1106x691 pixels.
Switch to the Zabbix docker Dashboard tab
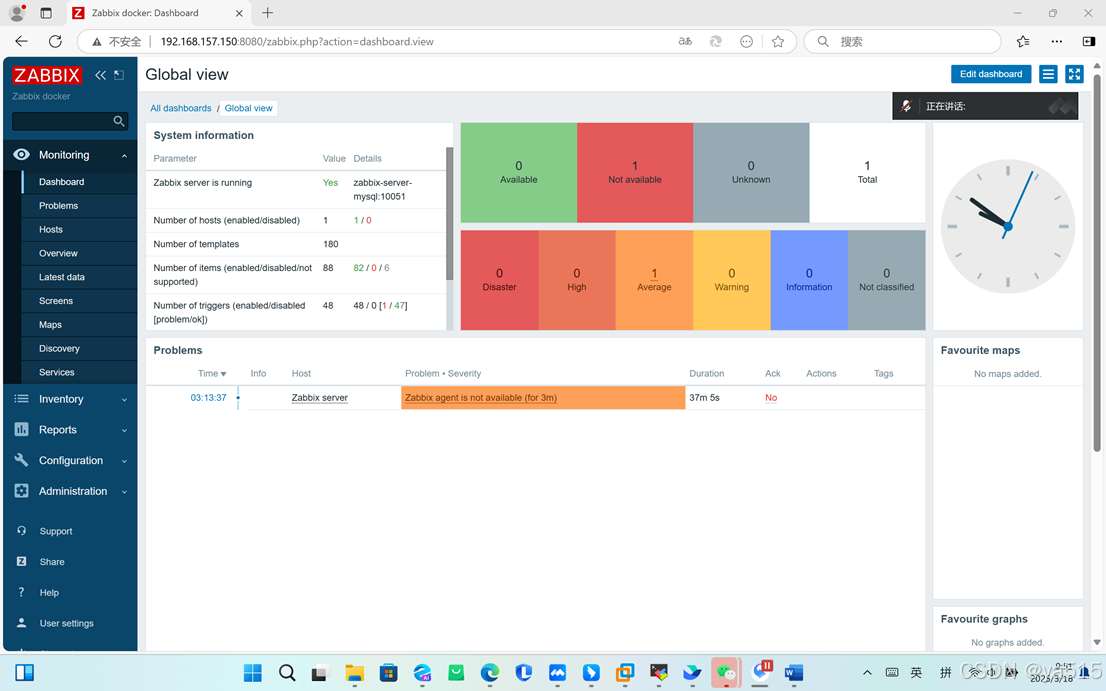(160, 13)
